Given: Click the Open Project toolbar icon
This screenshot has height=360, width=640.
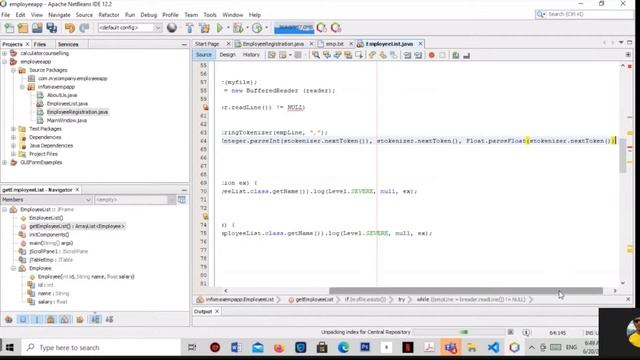Looking at the screenshot, I should 37,28.
